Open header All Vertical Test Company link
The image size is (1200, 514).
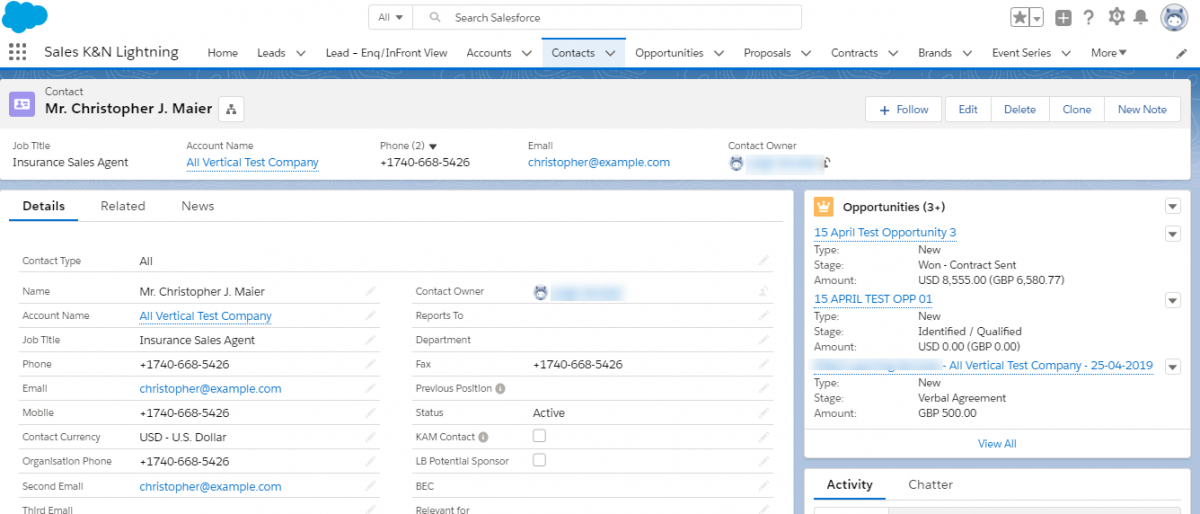252,162
